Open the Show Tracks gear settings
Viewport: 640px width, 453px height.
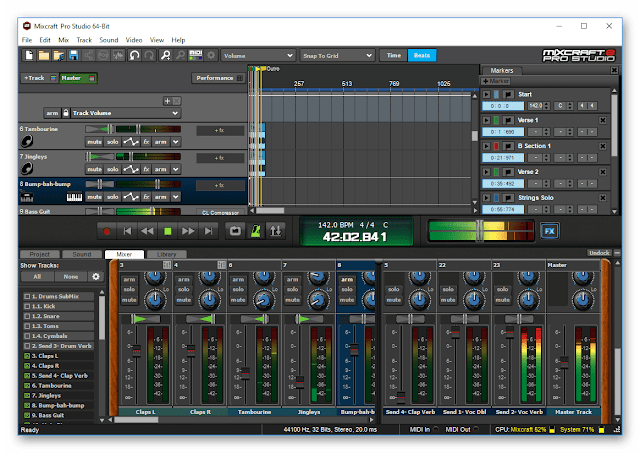tap(96, 276)
